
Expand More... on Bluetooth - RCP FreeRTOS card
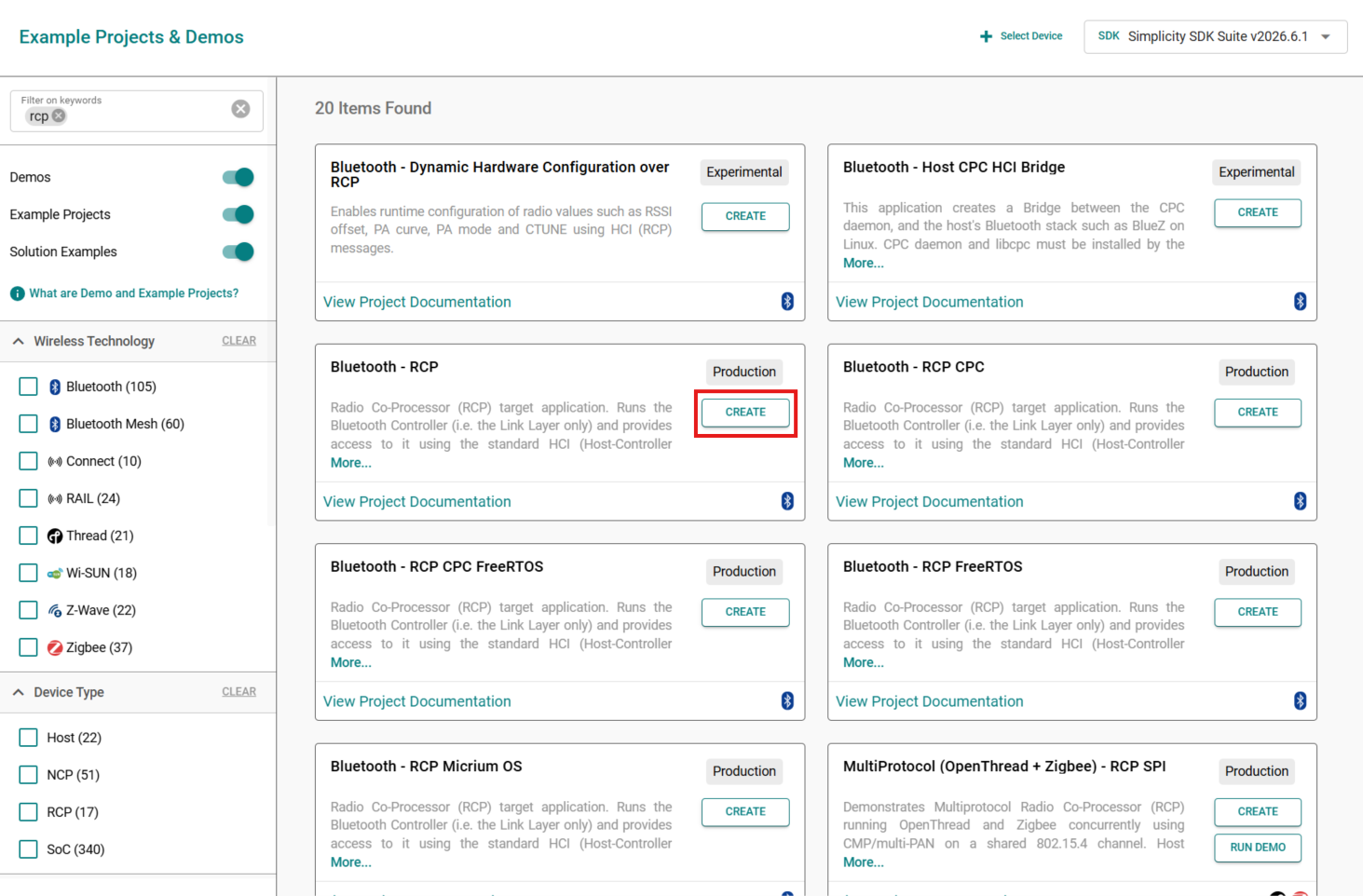pyautogui.click(x=864, y=662)
